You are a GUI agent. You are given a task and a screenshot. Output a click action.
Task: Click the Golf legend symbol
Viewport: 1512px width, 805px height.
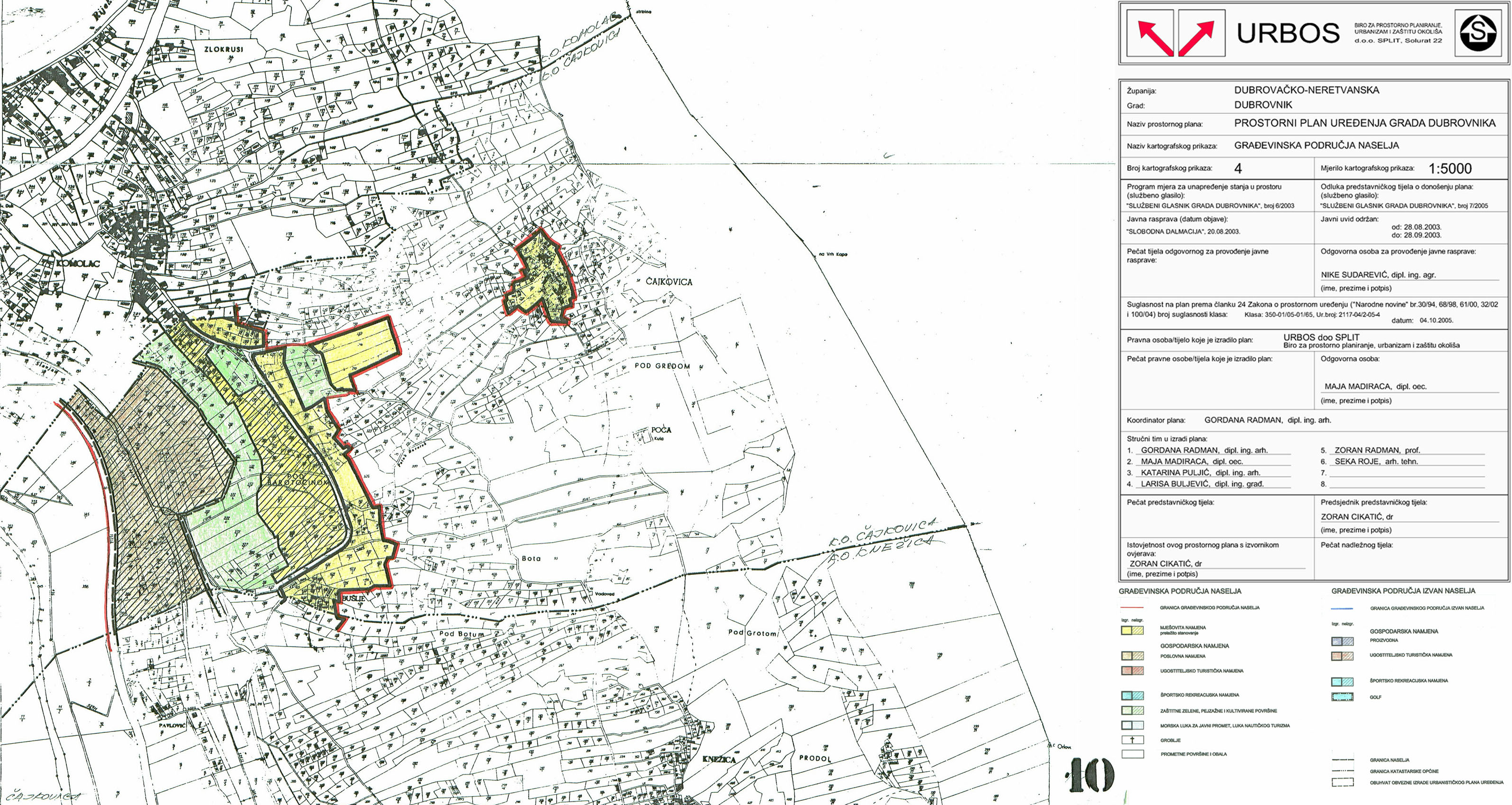(1343, 697)
